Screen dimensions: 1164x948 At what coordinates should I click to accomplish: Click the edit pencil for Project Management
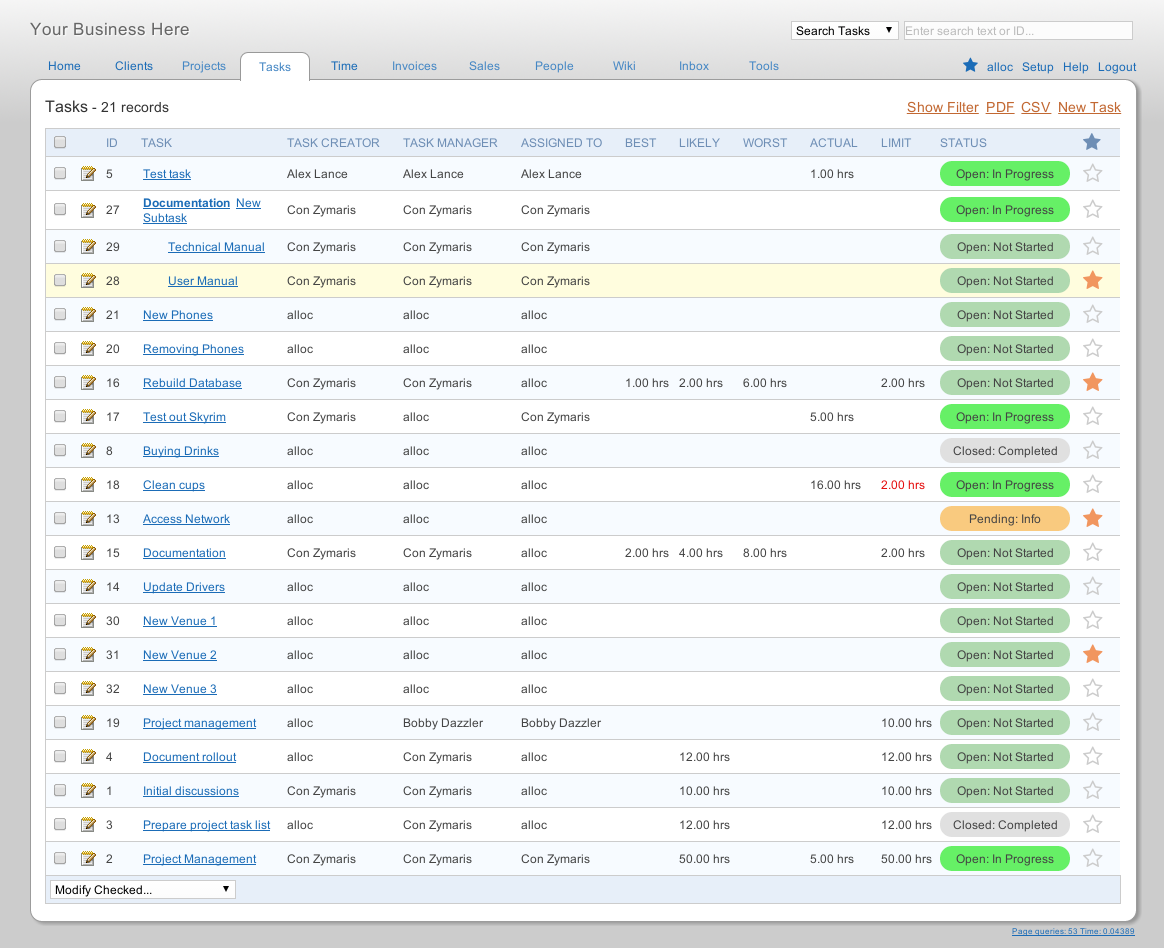(88, 858)
